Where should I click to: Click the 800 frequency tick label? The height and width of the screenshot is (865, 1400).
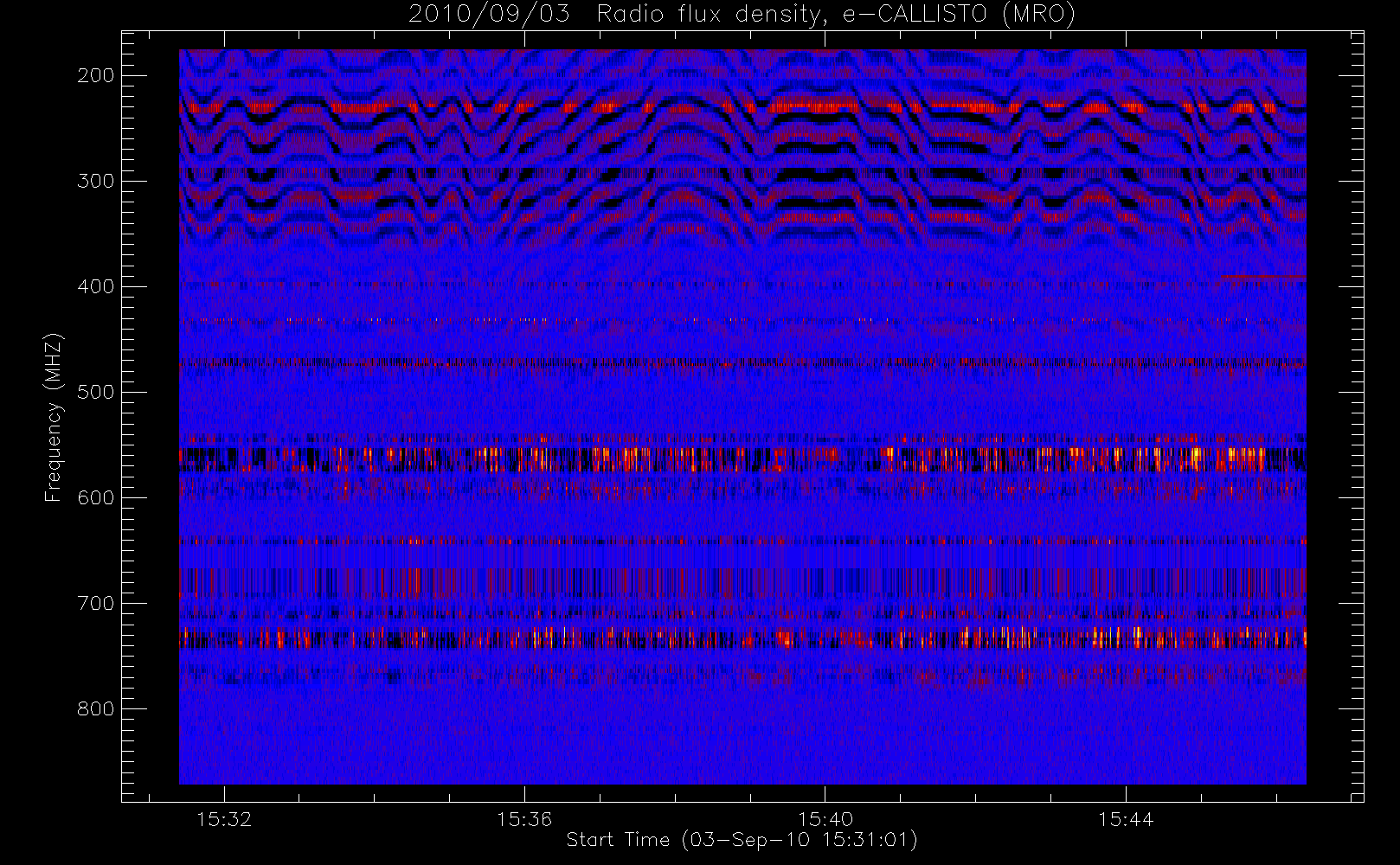[x=95, y=708]
